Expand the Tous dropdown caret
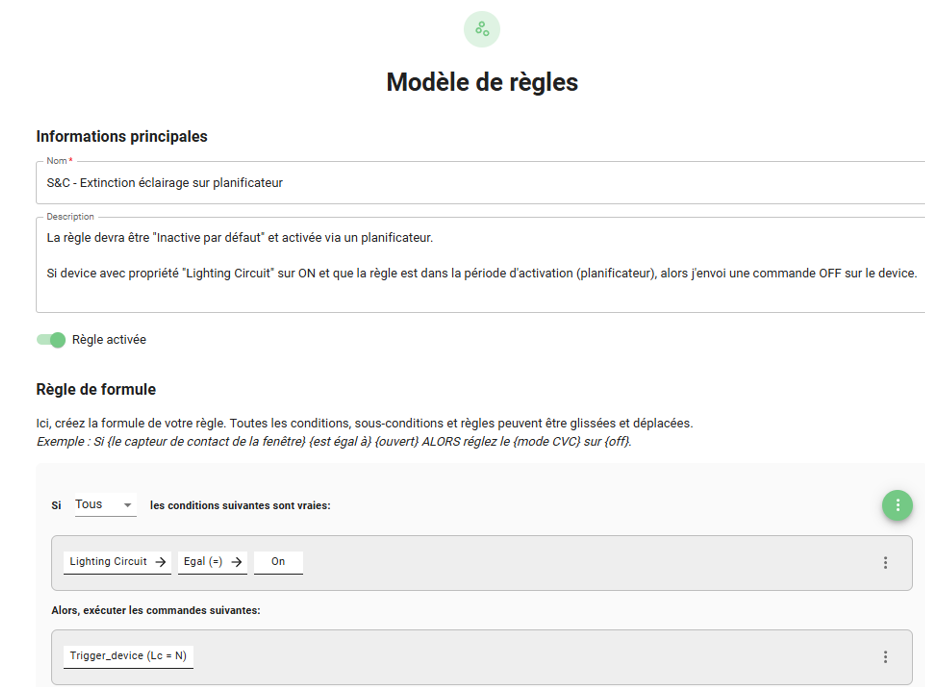The height and width of the screenshot is (687, 925). [x=128, y=506]
